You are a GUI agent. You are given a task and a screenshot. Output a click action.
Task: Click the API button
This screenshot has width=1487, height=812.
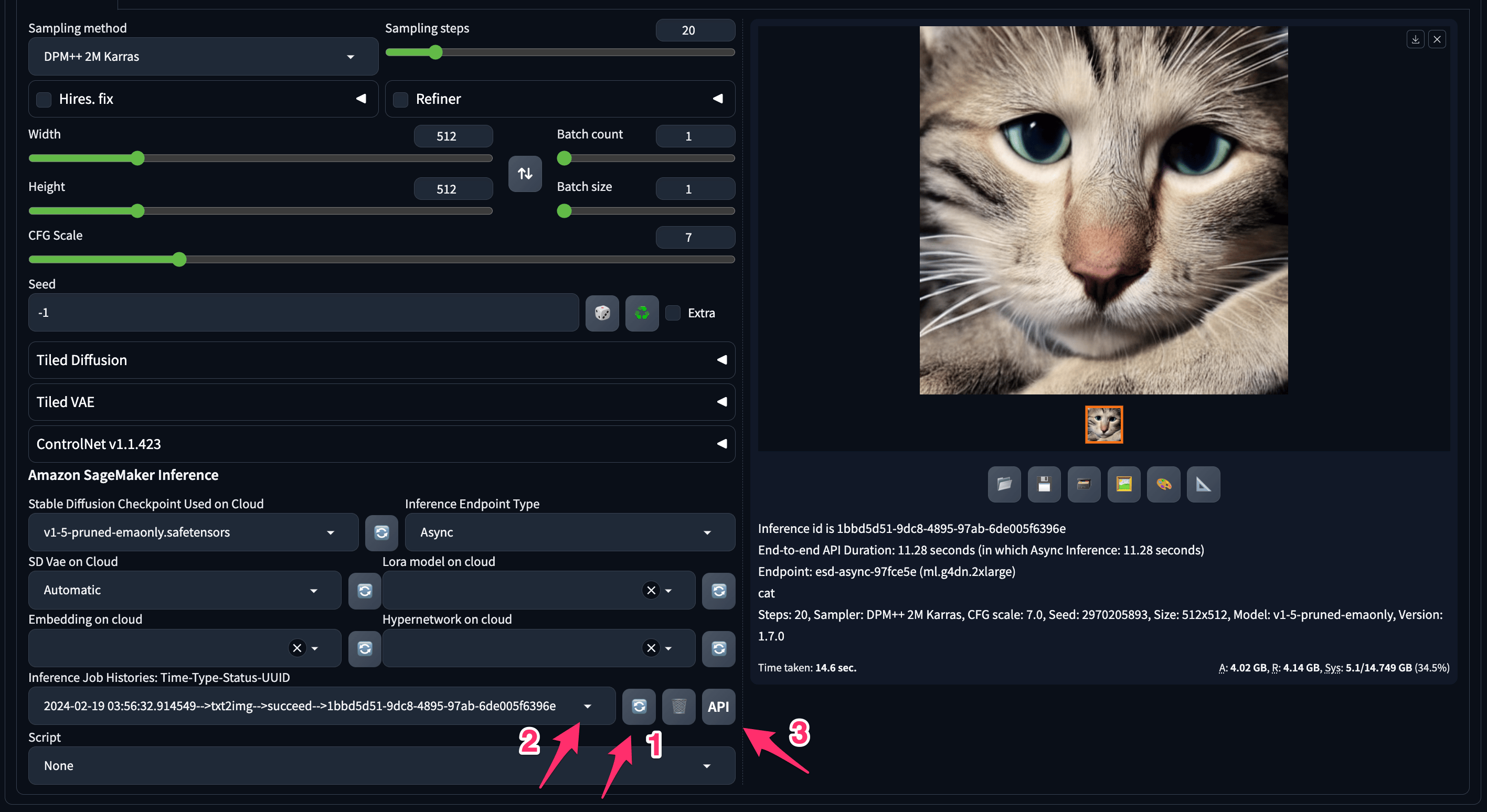click(718, 706)
